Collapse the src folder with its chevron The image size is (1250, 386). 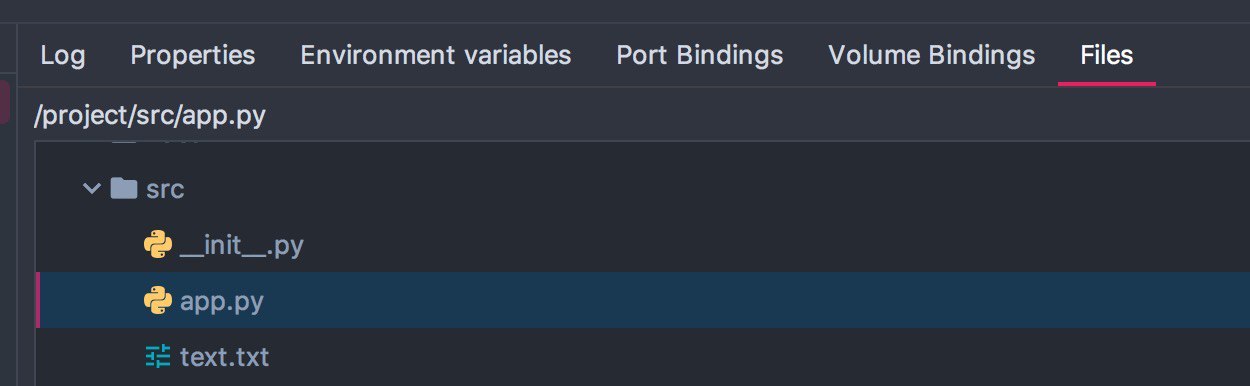[93, 188]
